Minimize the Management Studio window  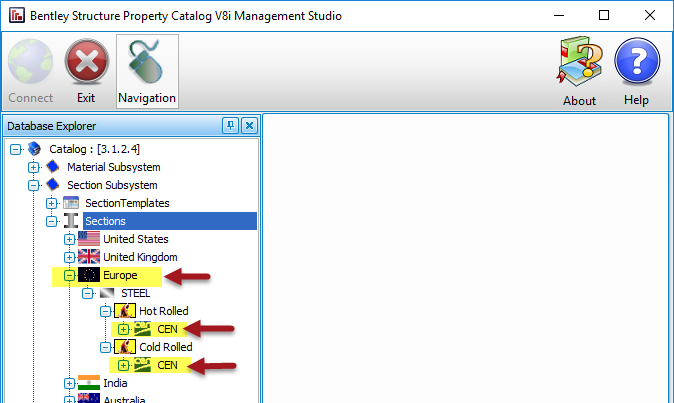click(559, 15)
